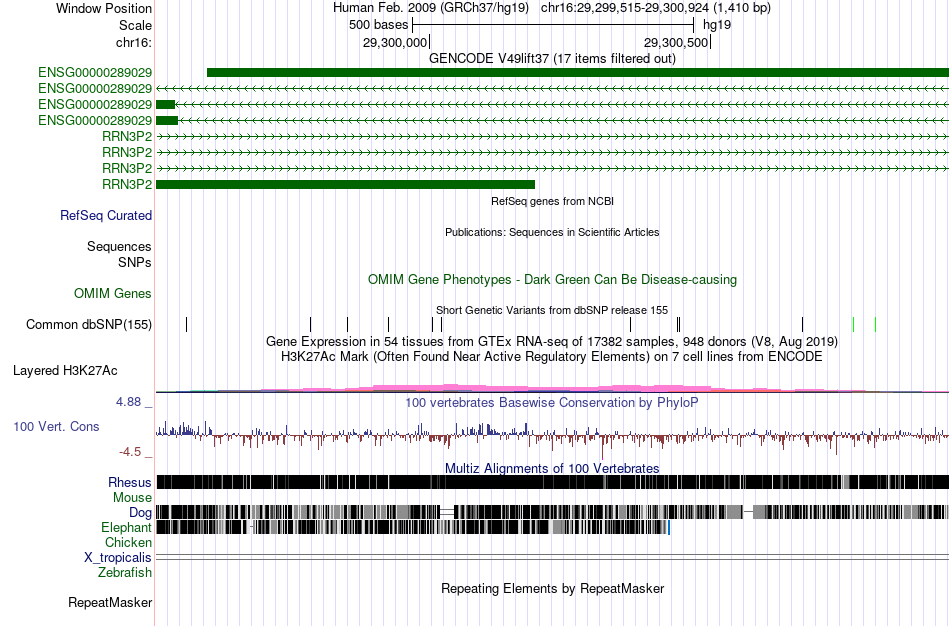Screen dimensions: 950x626
Task: Open OMIM Gene Phenotypes track title
Action: pyautogui.click(x=552, y=279)
